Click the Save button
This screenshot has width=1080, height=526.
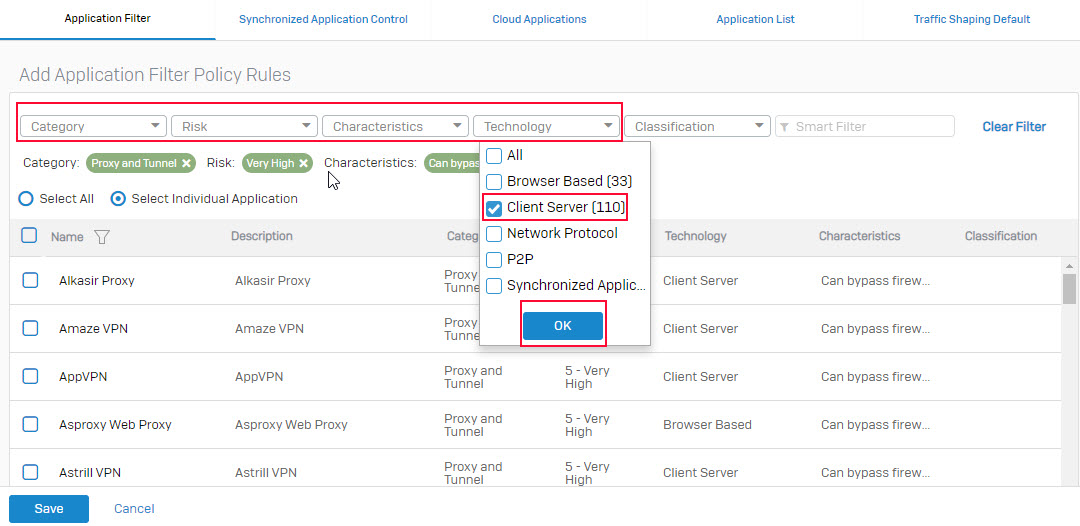pyautogui.click(x=49, y=509)
